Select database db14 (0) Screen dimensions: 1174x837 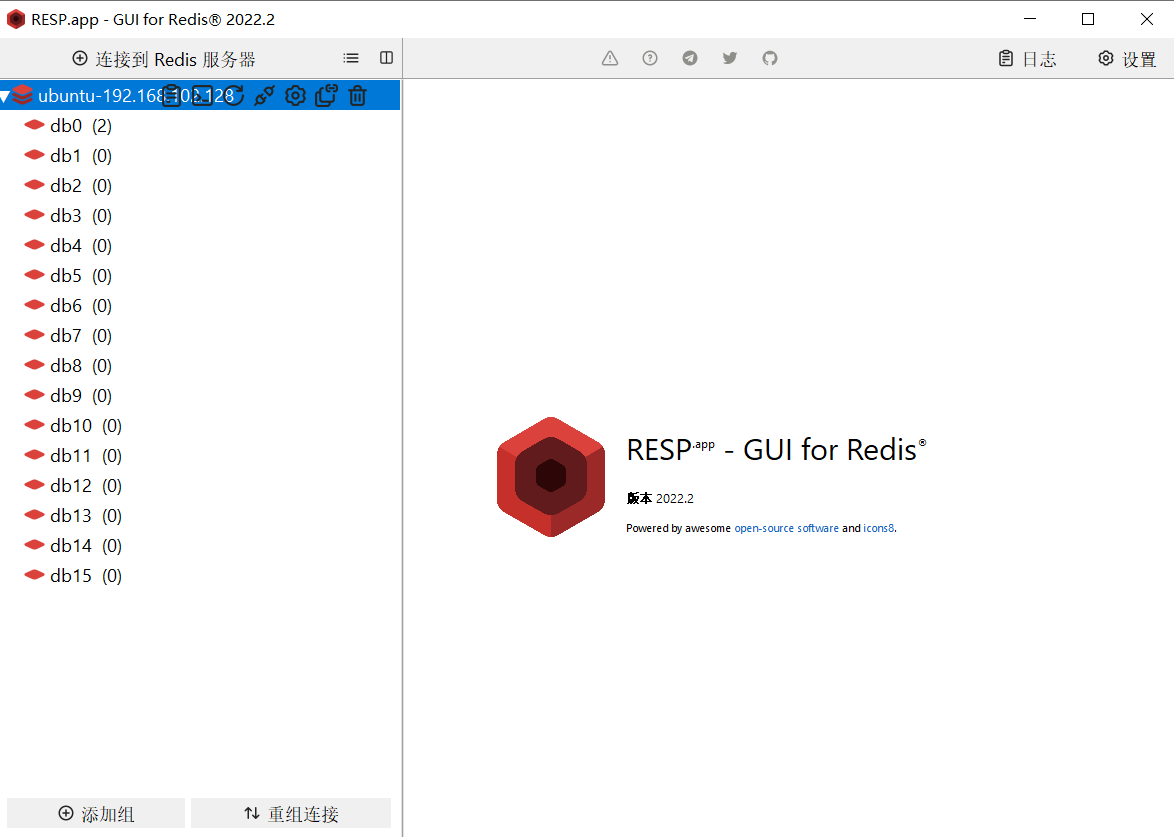click(200, 546)
